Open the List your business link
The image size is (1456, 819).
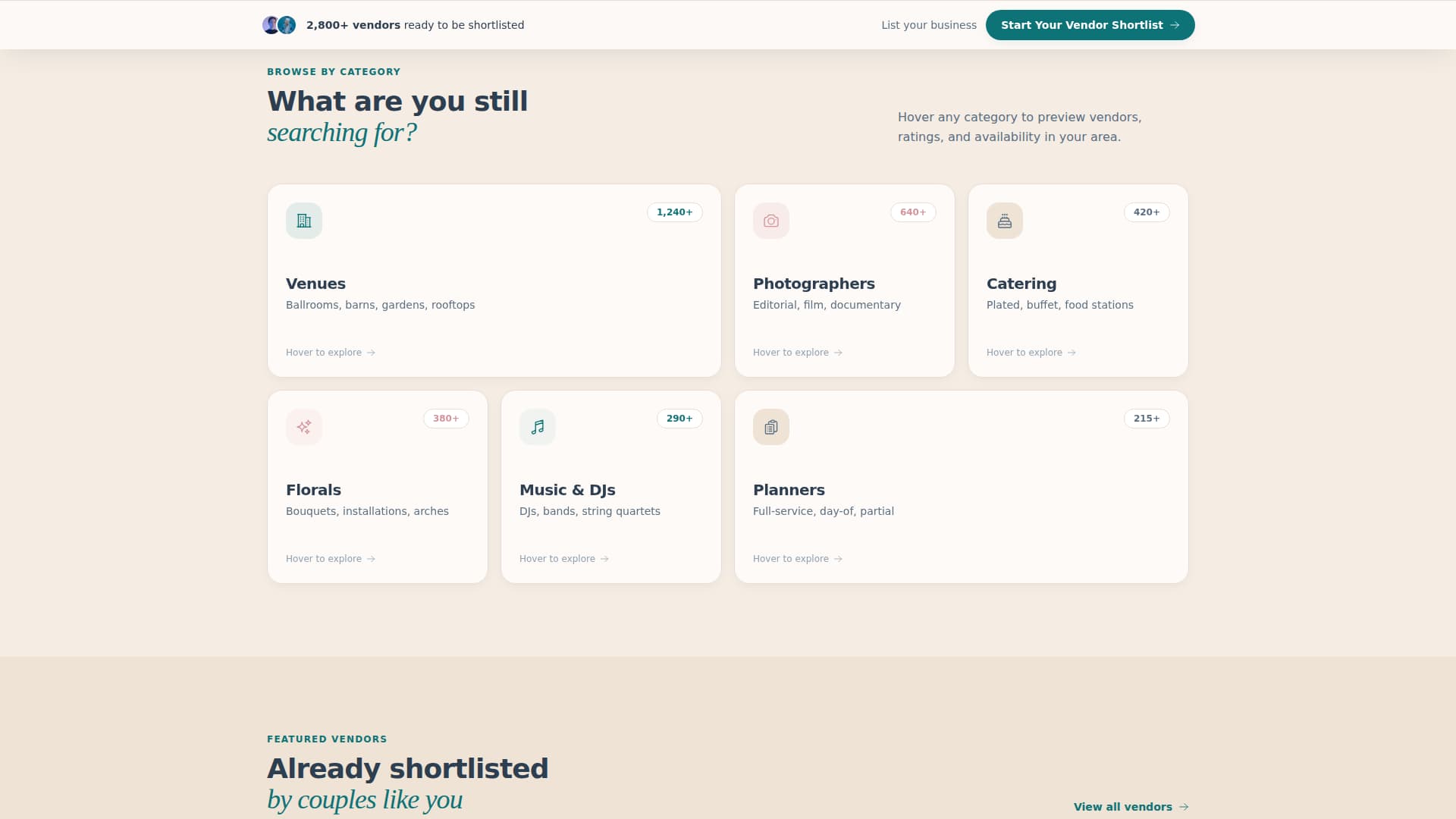pyautogui.click(x=929, y=25)
